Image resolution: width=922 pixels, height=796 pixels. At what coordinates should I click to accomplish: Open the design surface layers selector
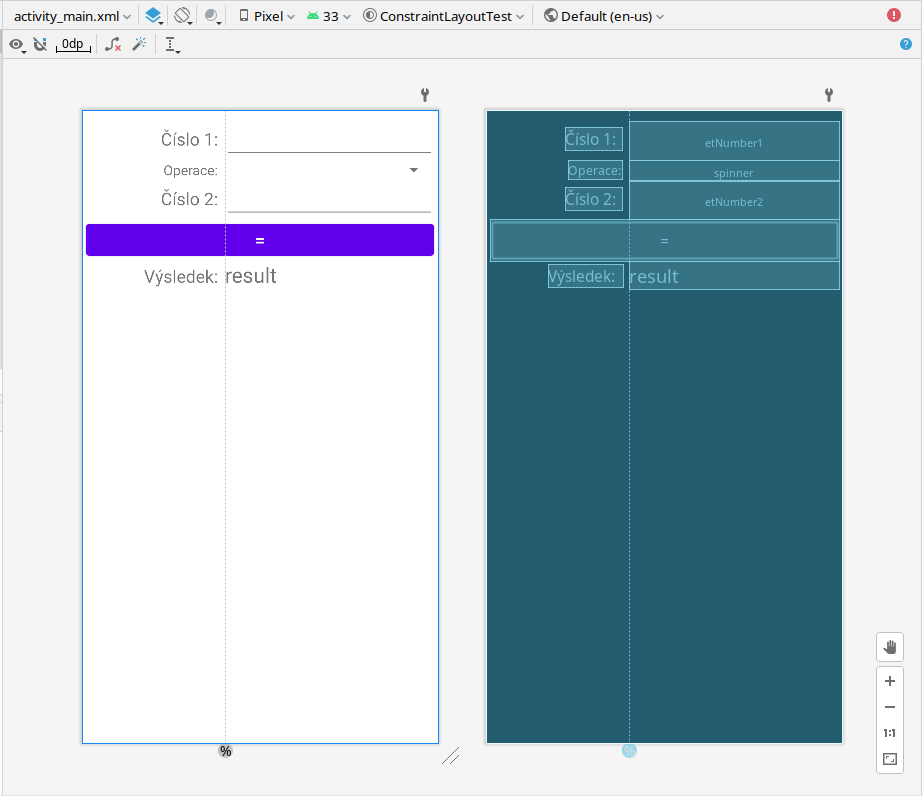[x=153, y=16]
